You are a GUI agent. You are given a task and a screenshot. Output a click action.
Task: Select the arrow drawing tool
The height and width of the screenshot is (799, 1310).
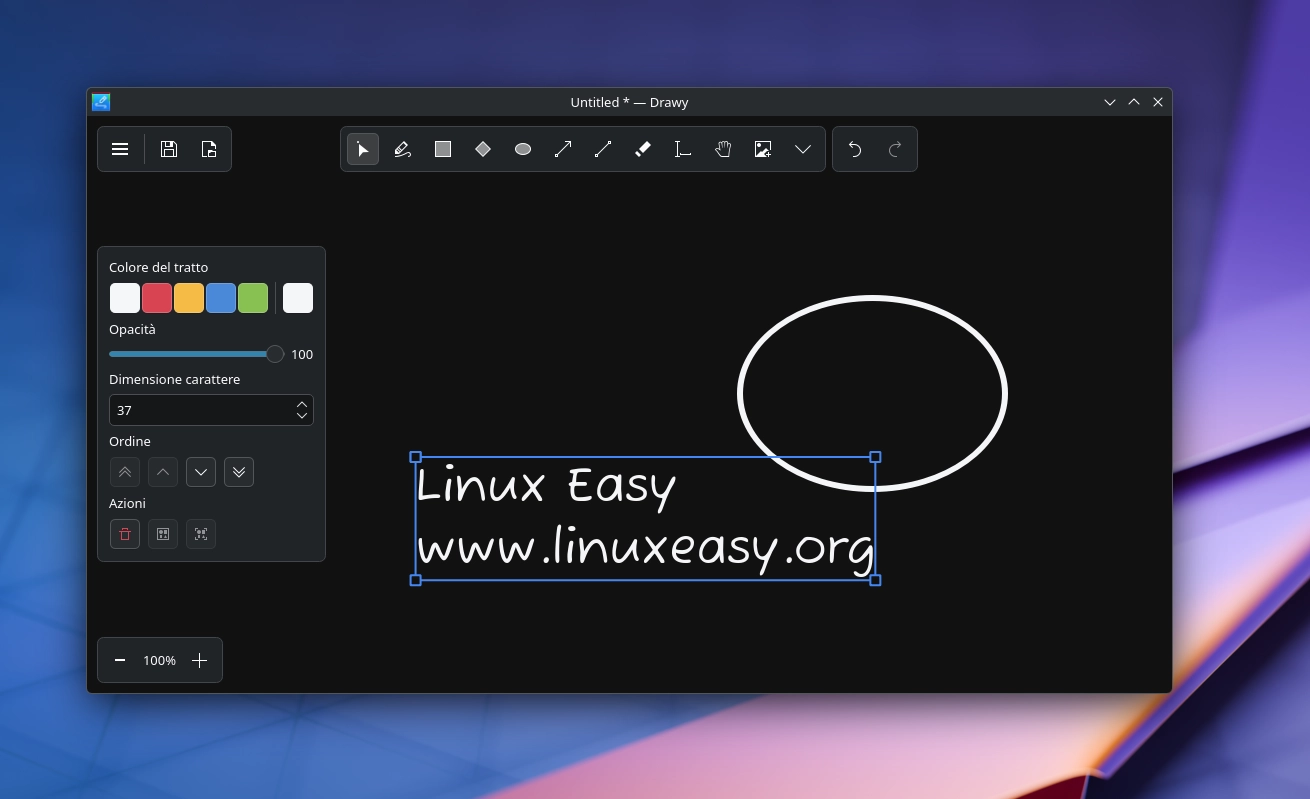(563, 149)
